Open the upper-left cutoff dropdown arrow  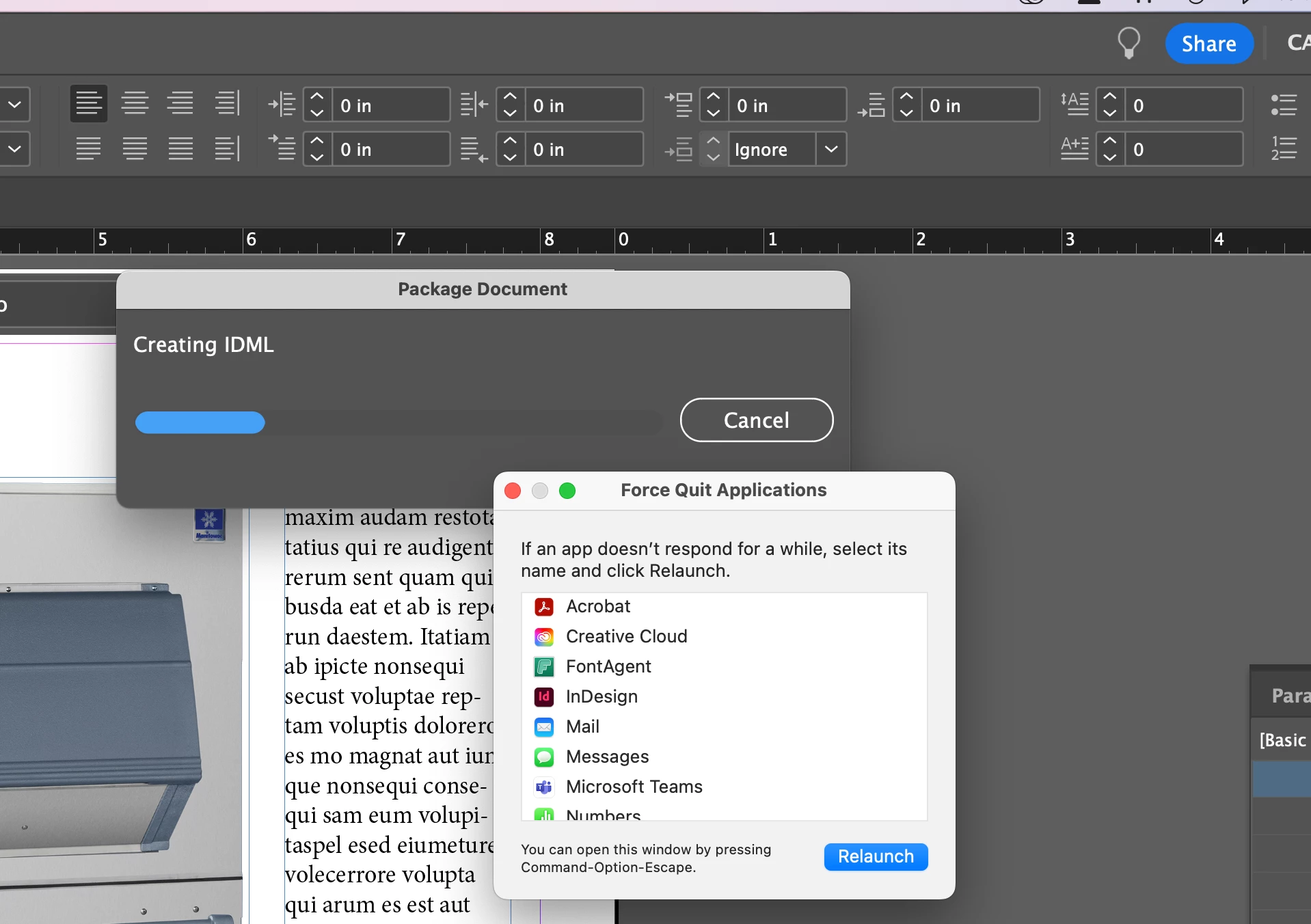click(x=14, y=105)
